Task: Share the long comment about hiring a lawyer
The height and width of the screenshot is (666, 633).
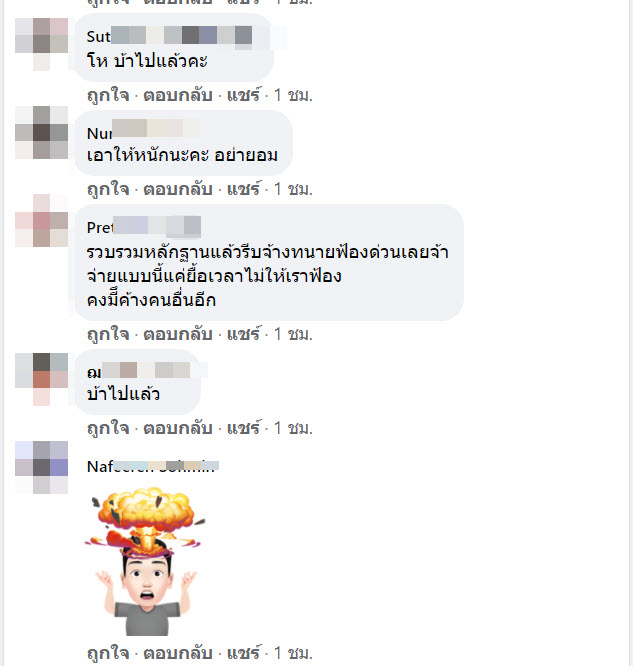Action: pos(243,334)
